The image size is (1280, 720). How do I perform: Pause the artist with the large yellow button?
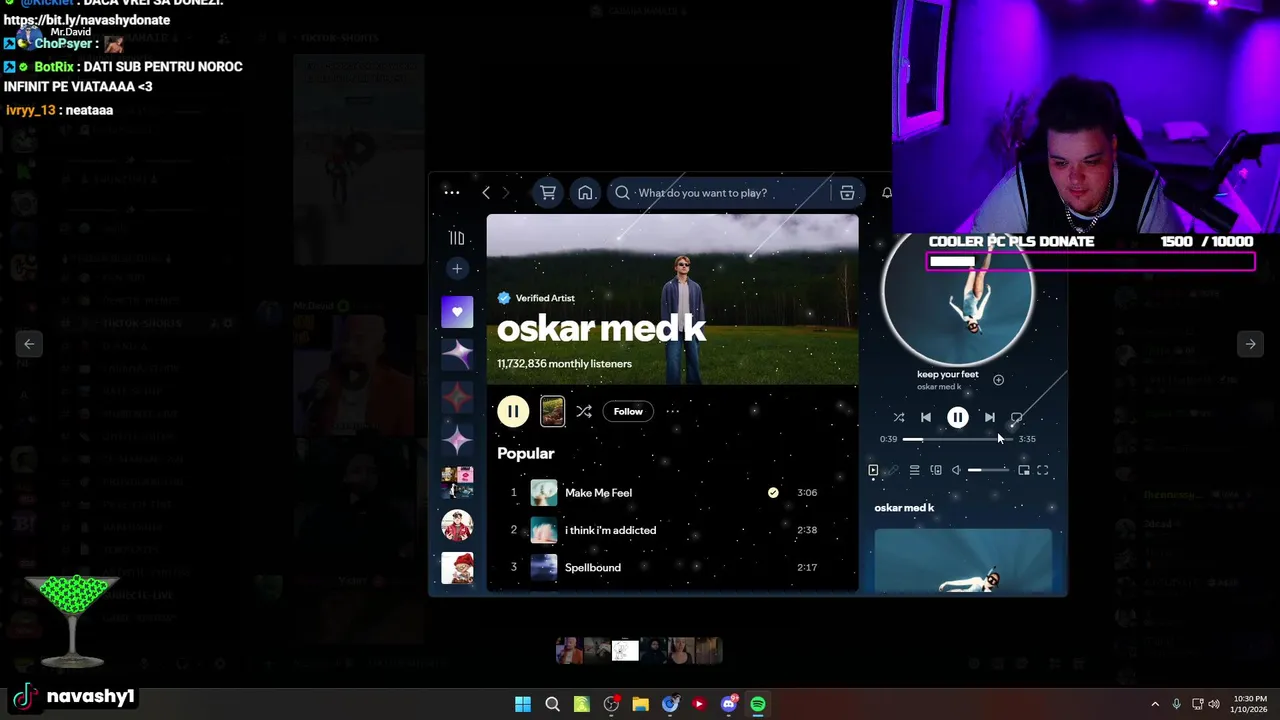tap(513, 411)
